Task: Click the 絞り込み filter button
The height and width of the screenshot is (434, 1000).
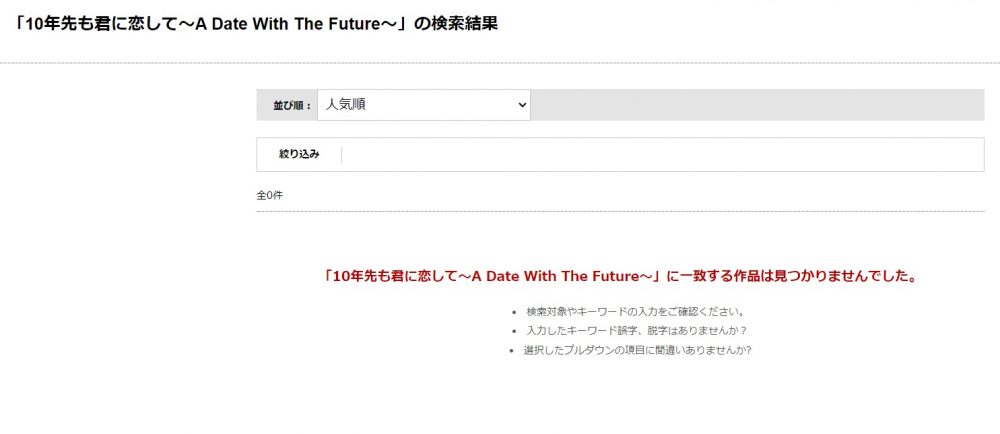Action: [299, 154]
